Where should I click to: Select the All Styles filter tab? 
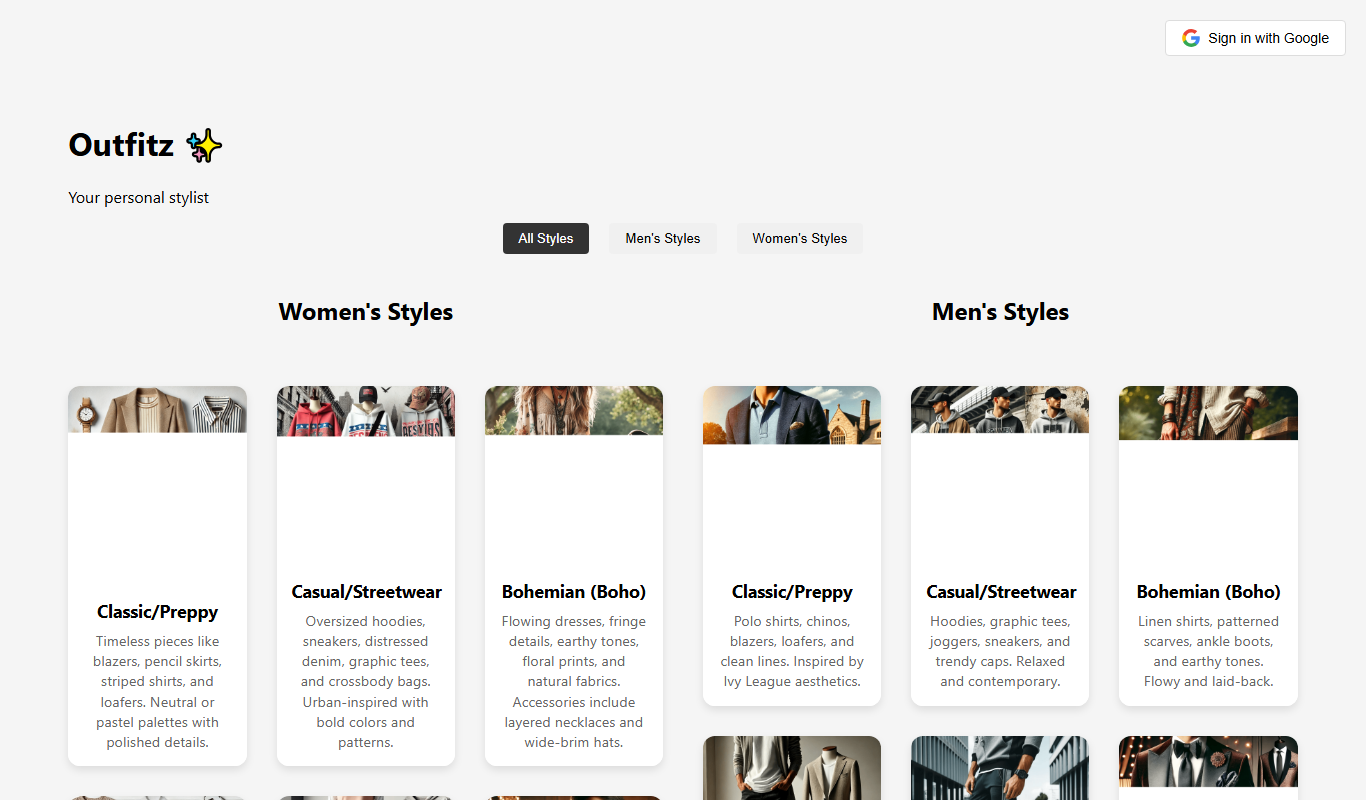point(546,238)
